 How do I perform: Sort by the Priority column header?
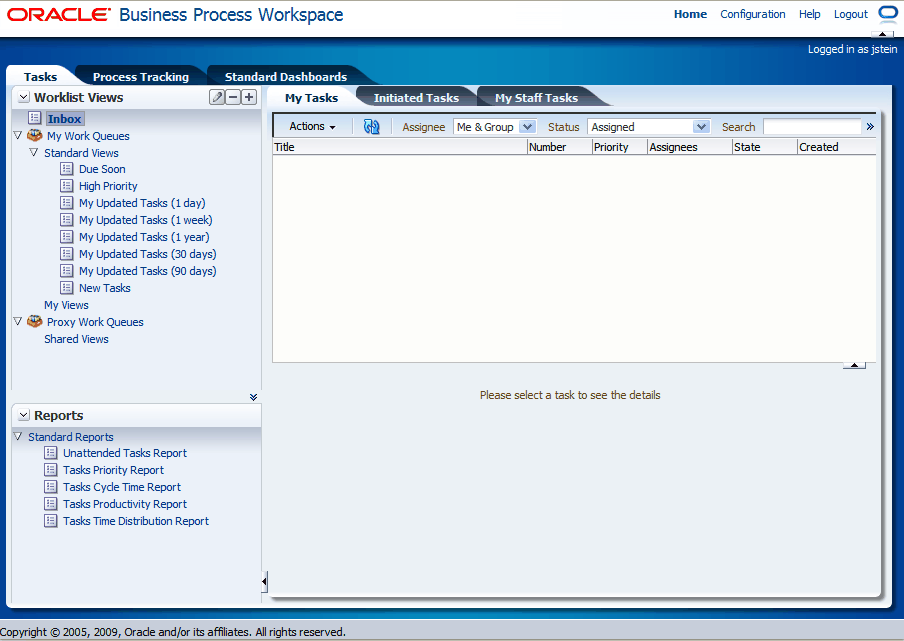click(620, 147)
